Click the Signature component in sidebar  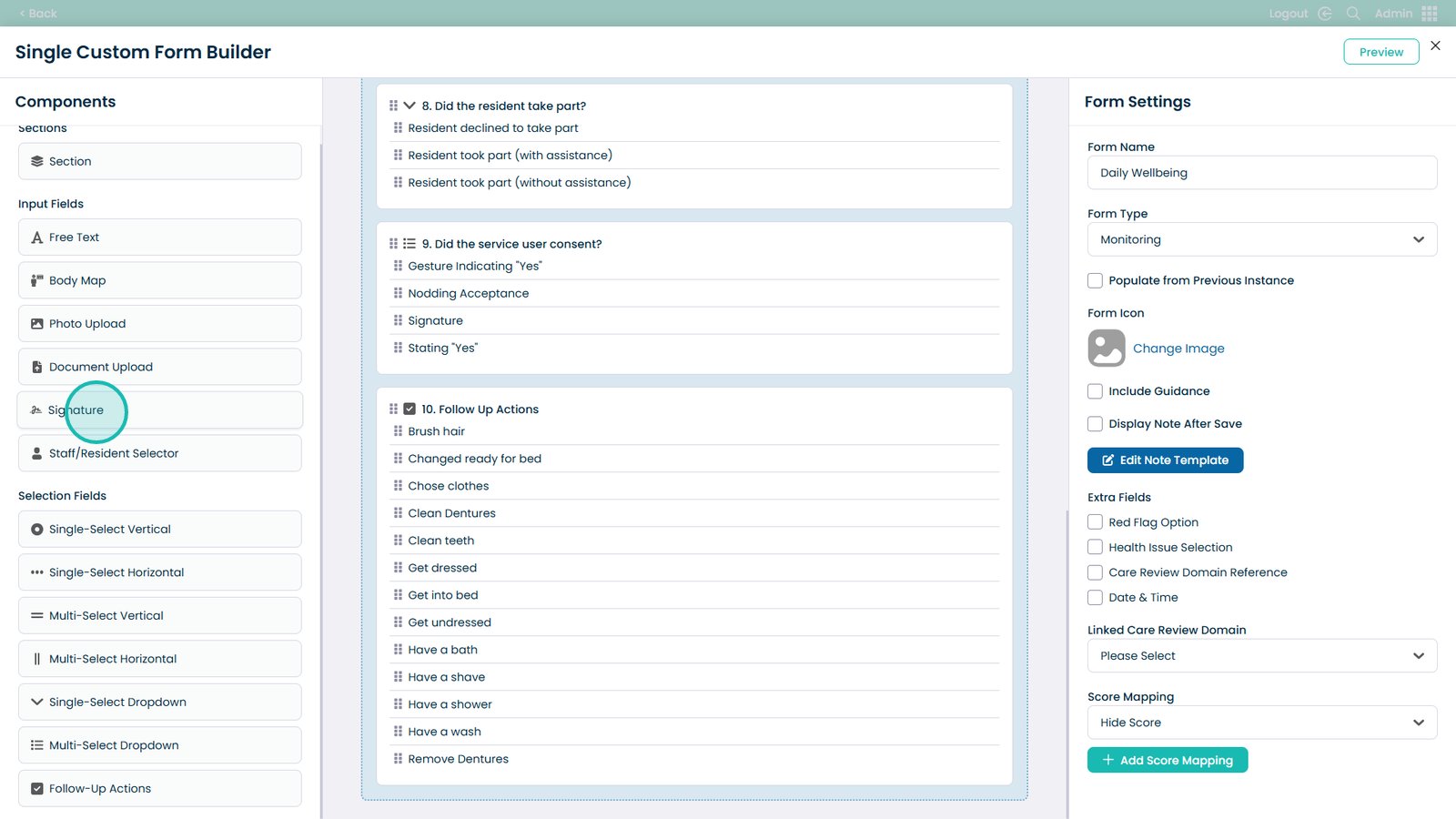[160, 410]
